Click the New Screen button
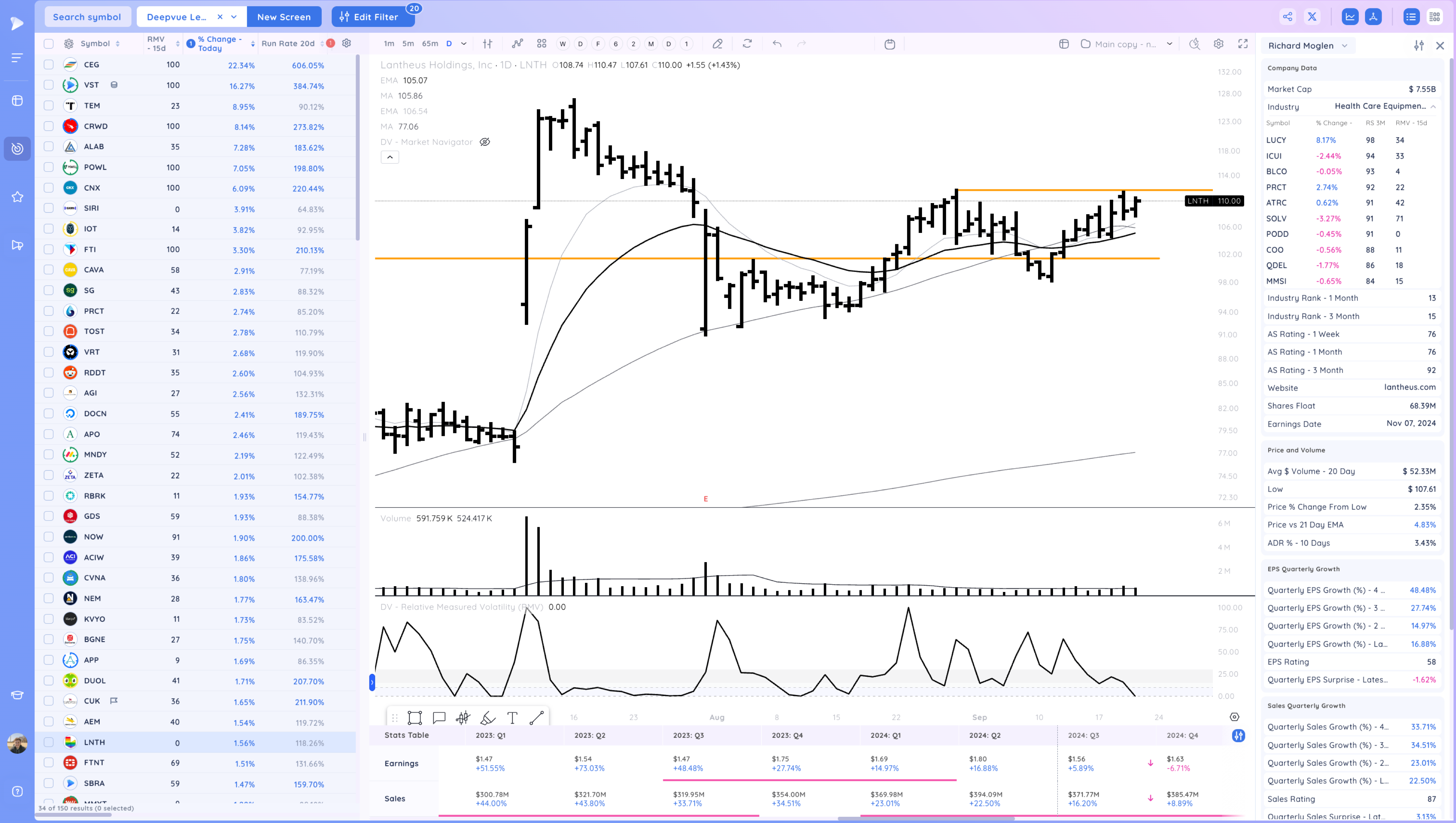 283,17
